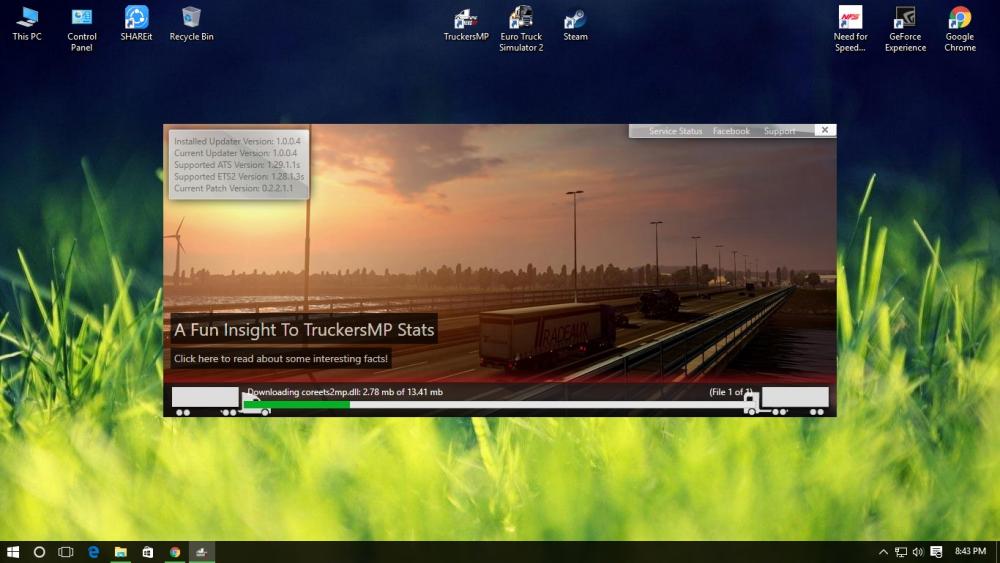Open the volume control in the system tray

[917, 552]
